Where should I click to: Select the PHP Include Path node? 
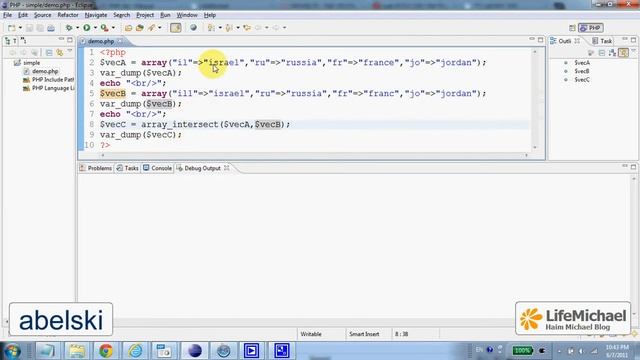coord(49,80)
